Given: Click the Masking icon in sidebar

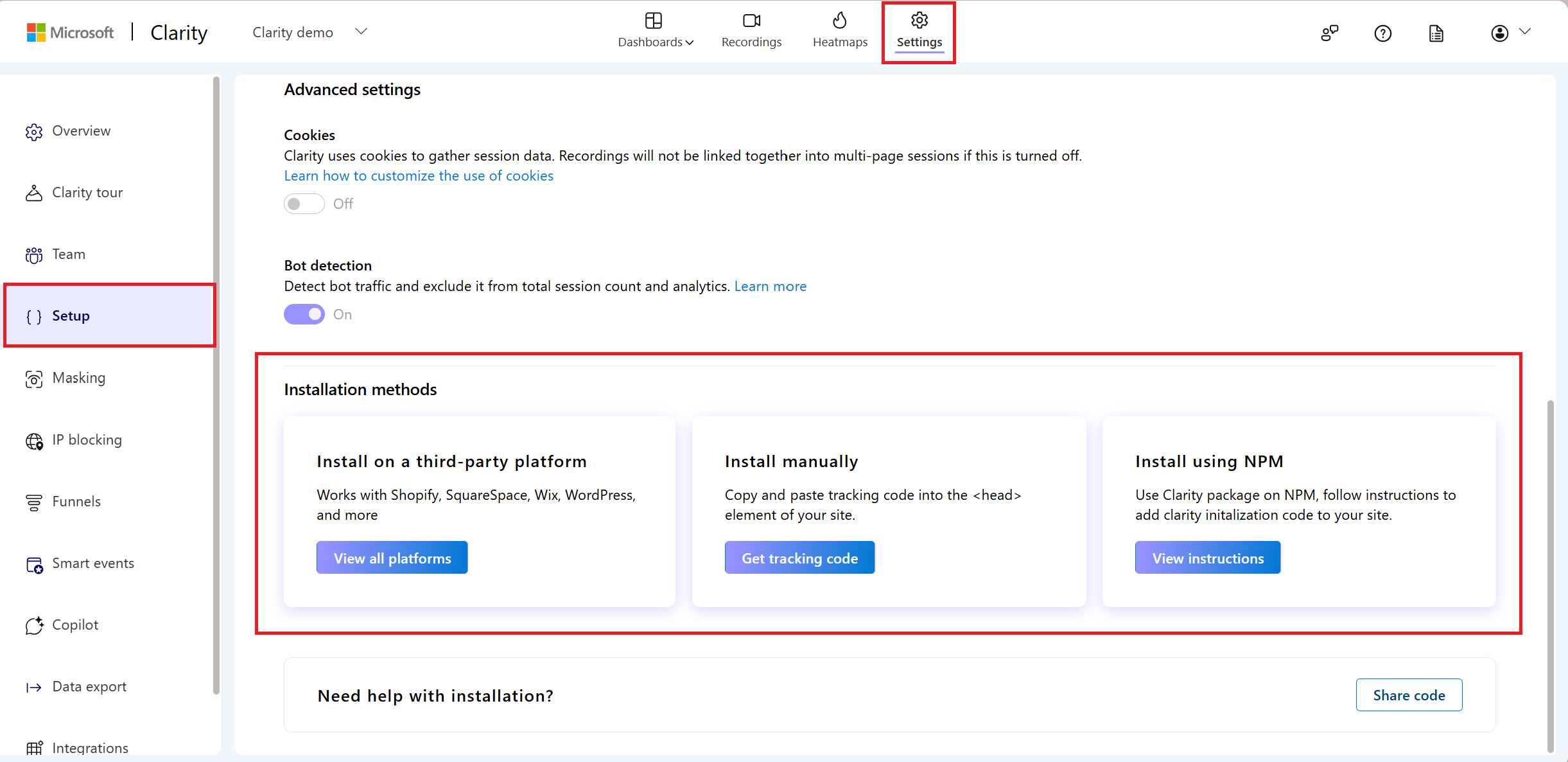Looking at the screenshot, I should (x=34, y=377).
